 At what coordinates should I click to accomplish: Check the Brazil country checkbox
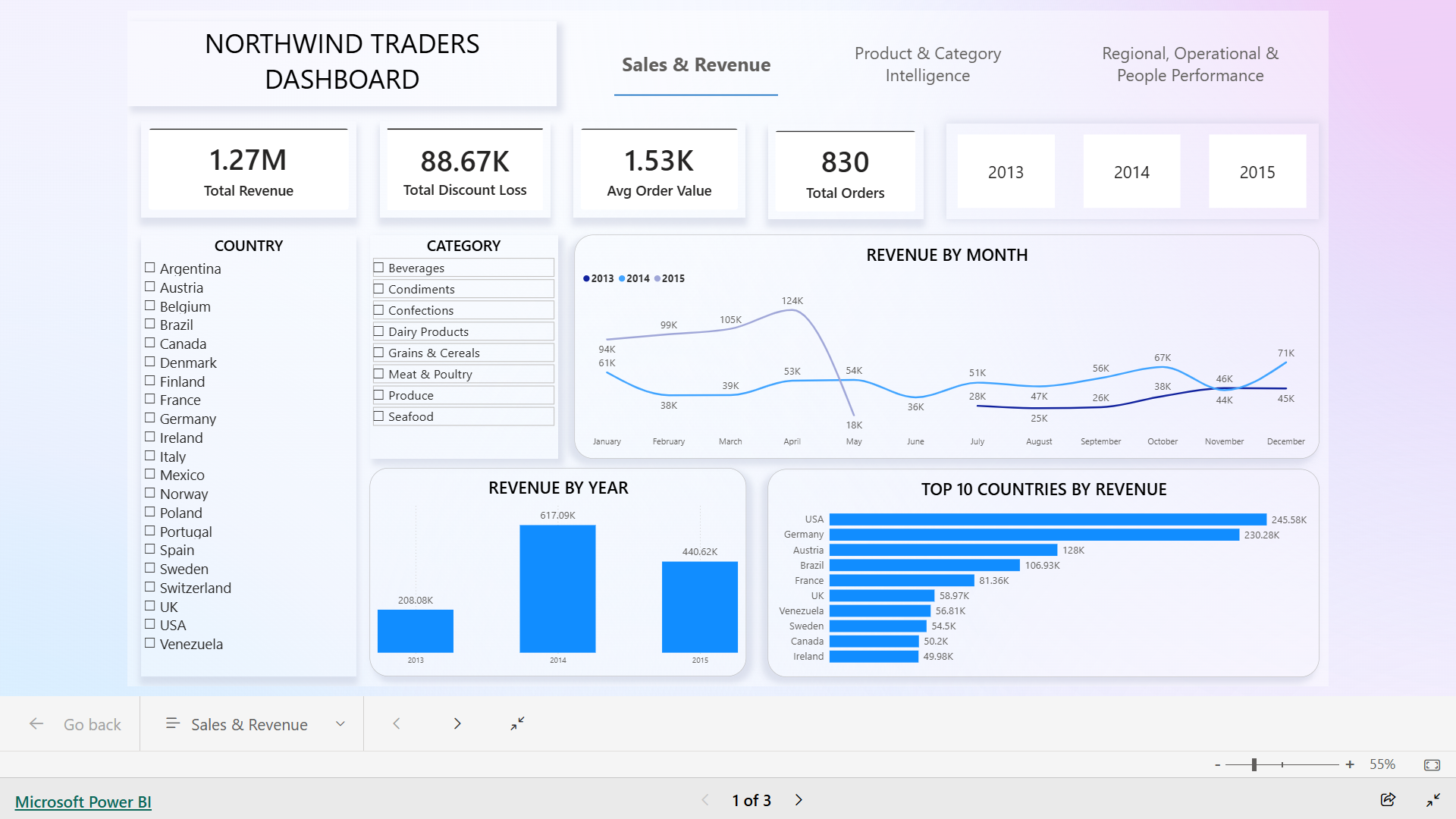coord(150,324)
